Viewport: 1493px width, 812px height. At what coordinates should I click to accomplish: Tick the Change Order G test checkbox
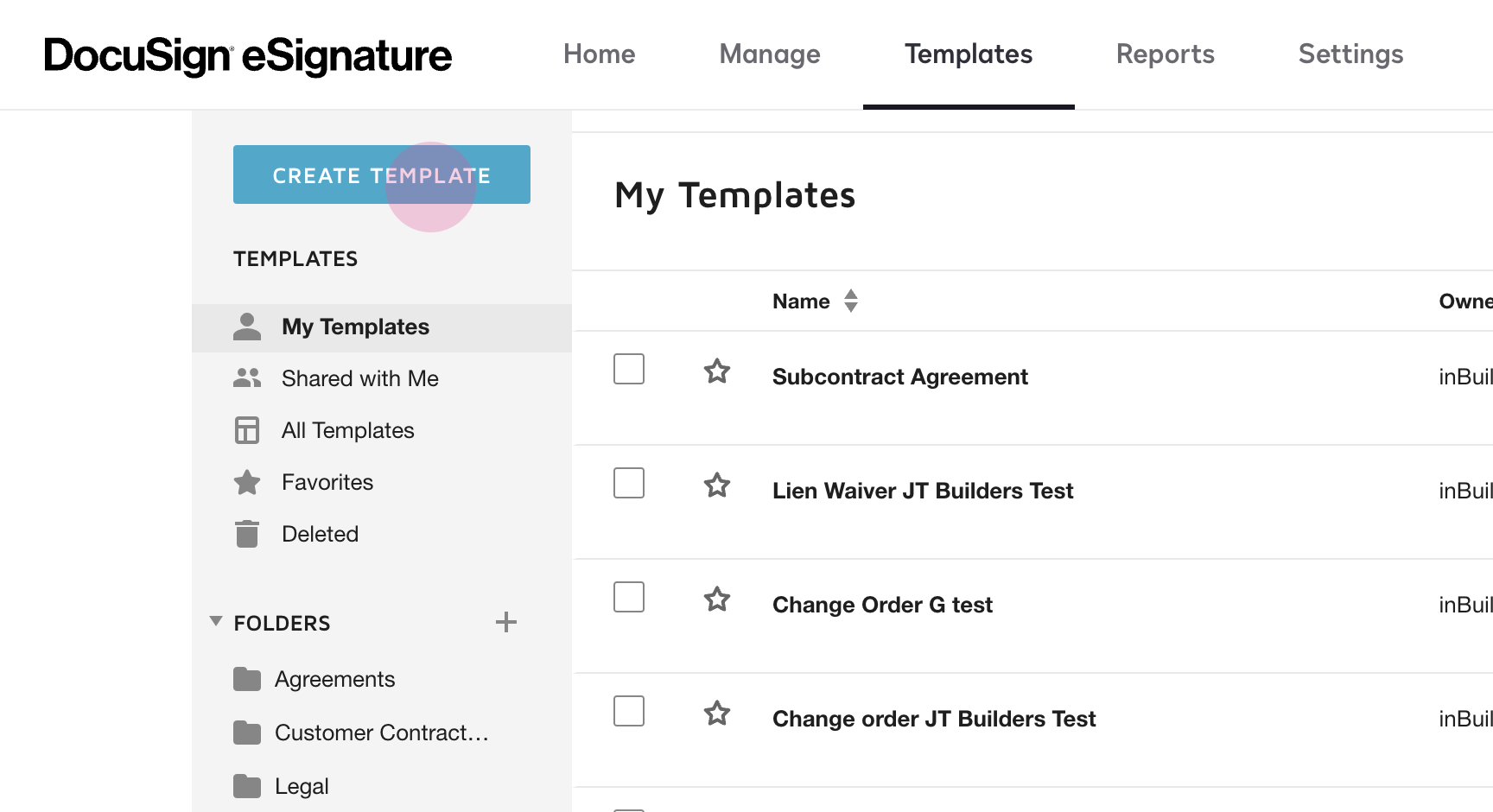[x=629, y=597]
